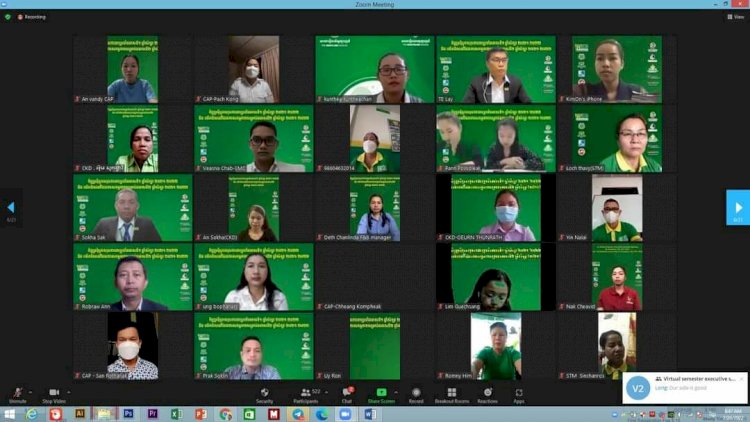The width and height of the screenshot is (750, 422).
Task: Open Telegram from taskbar
Action: point(298,414)
